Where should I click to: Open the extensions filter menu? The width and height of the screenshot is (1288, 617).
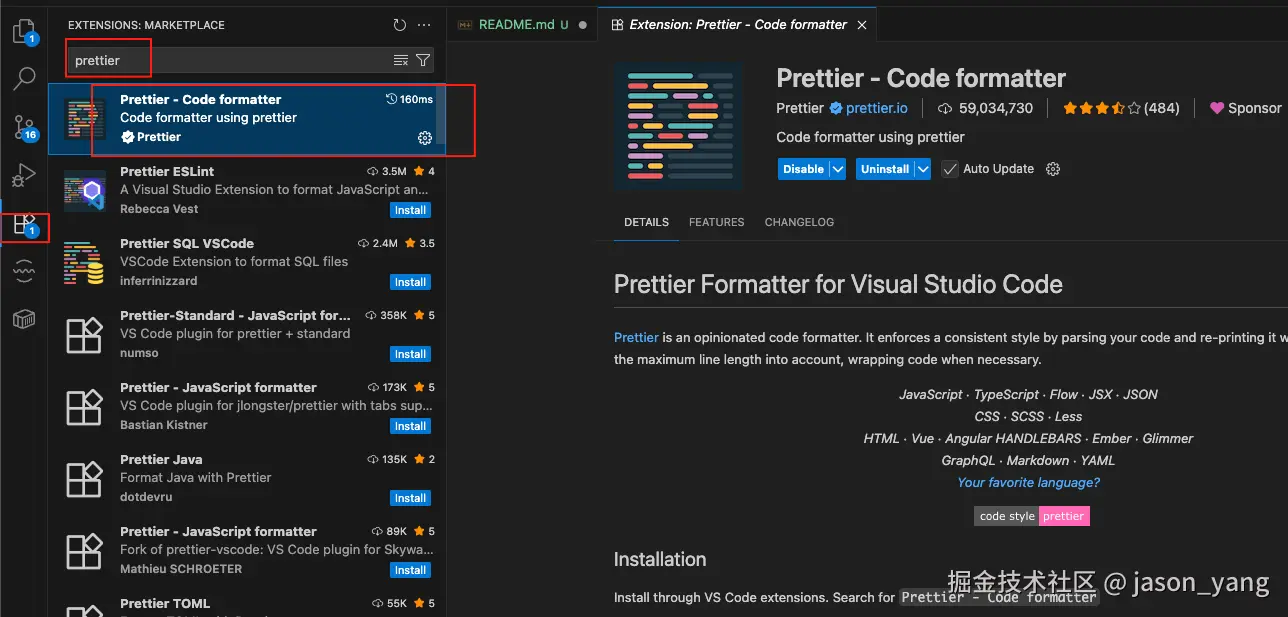click(423, 61)
